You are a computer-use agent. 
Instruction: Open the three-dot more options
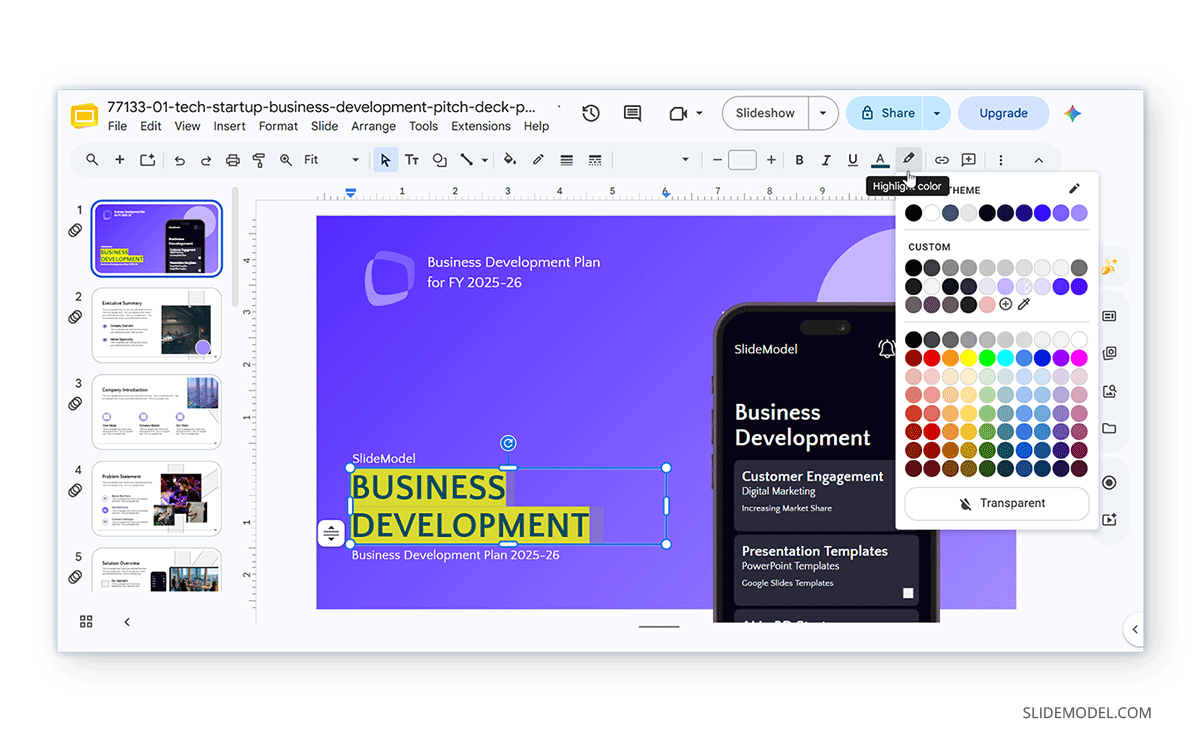(x=1001, y=160)
